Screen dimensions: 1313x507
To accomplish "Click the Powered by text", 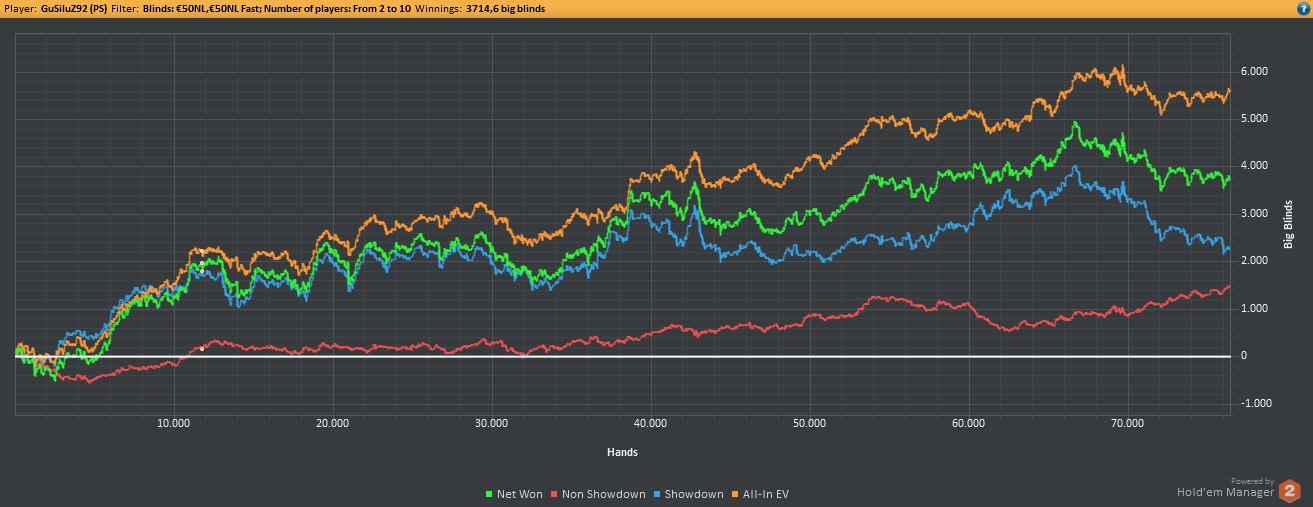I will (x=1252, y=480).
